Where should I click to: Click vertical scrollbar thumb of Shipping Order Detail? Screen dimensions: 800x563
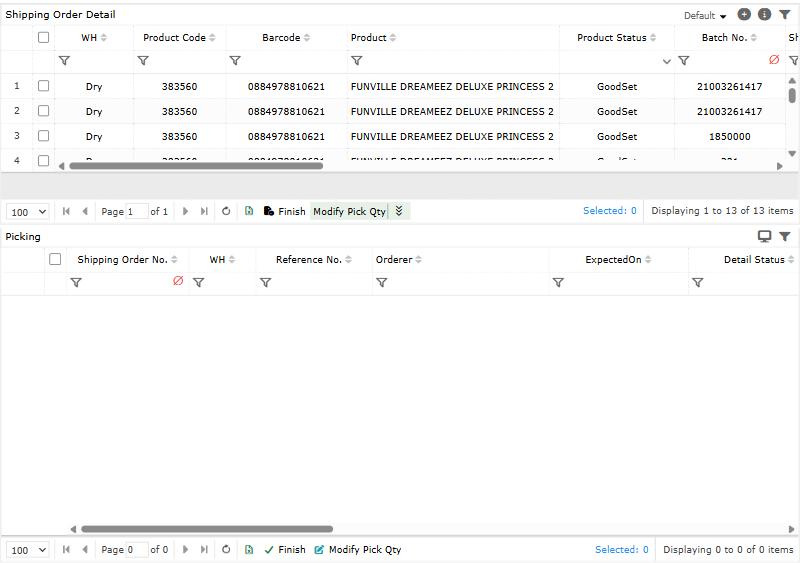792,95
